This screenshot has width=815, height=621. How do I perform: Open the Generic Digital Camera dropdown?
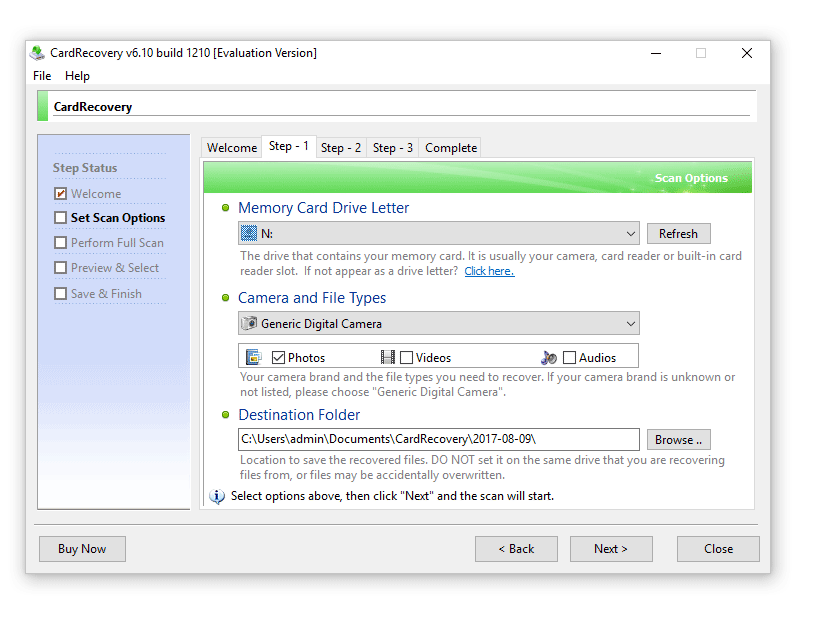coord(630,324)
